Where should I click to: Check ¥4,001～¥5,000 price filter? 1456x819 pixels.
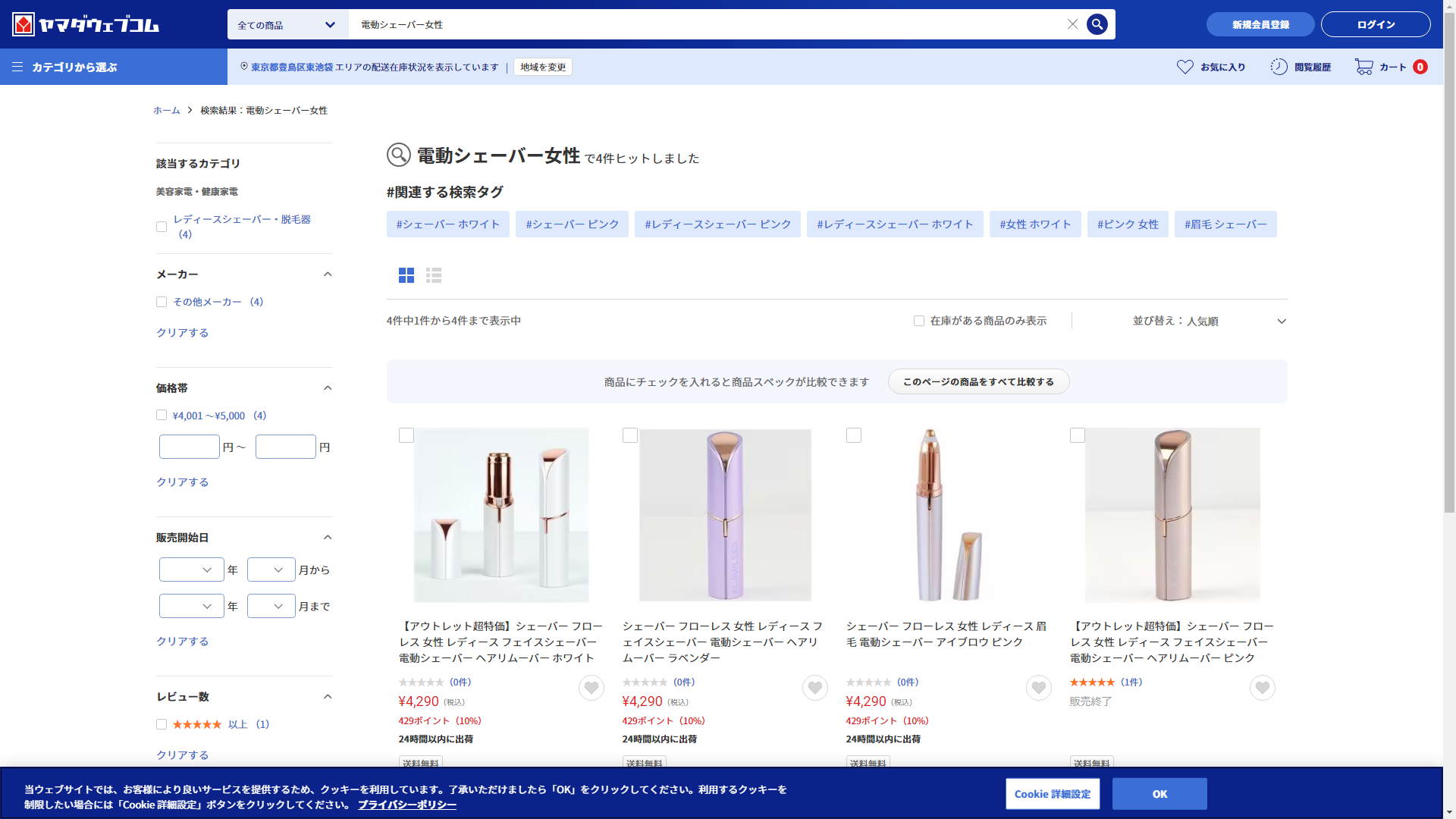[x=162, y=416]
